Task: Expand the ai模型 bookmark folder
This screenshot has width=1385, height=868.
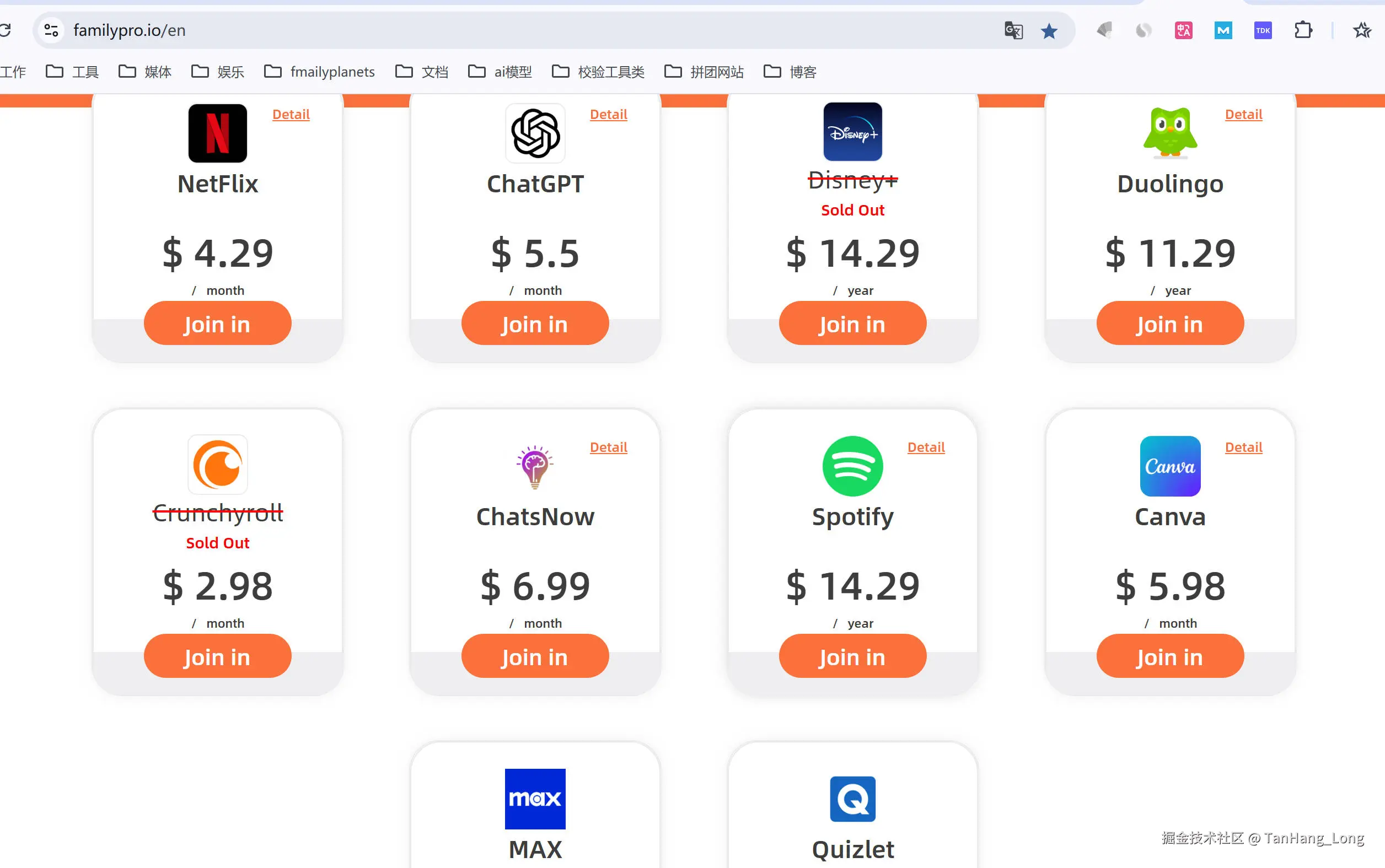Action: point(500,72)
